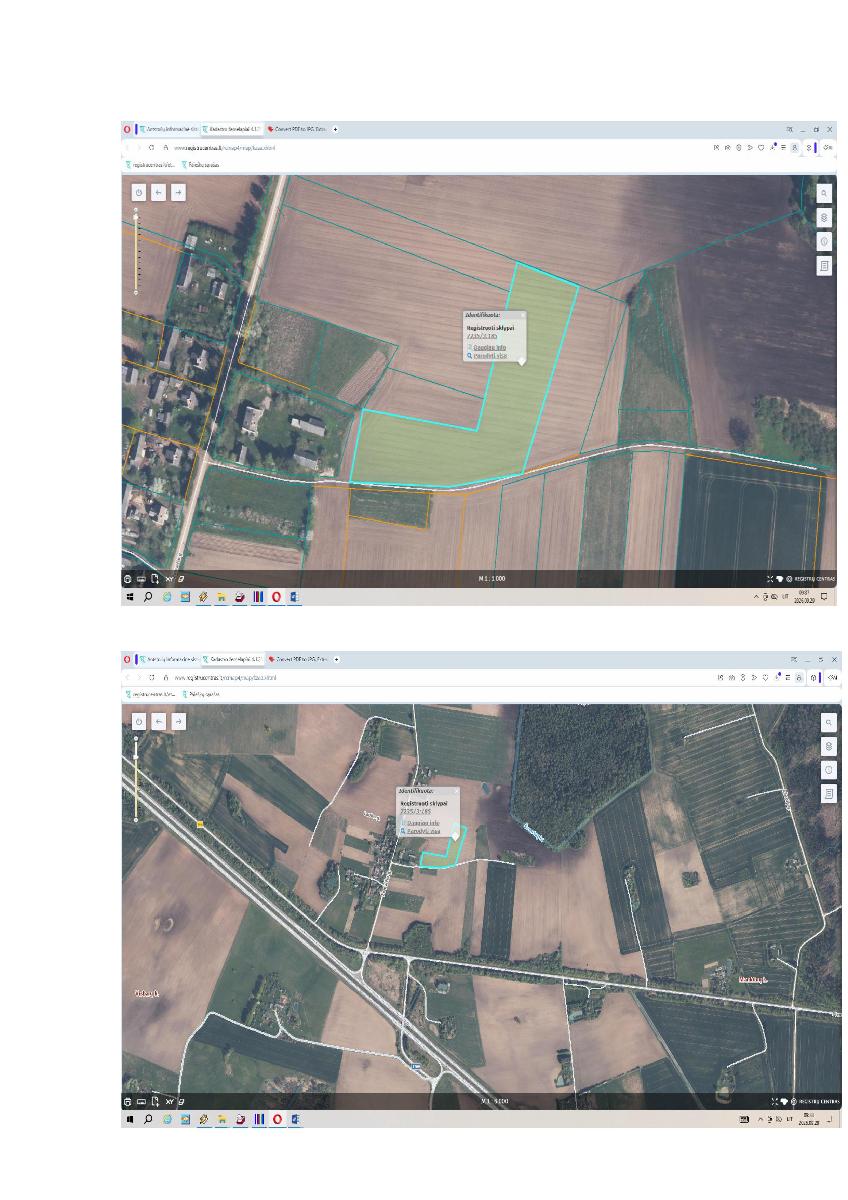
Task: Open the first bookmark in lower bookmarks bar
Action: point(152,693)
